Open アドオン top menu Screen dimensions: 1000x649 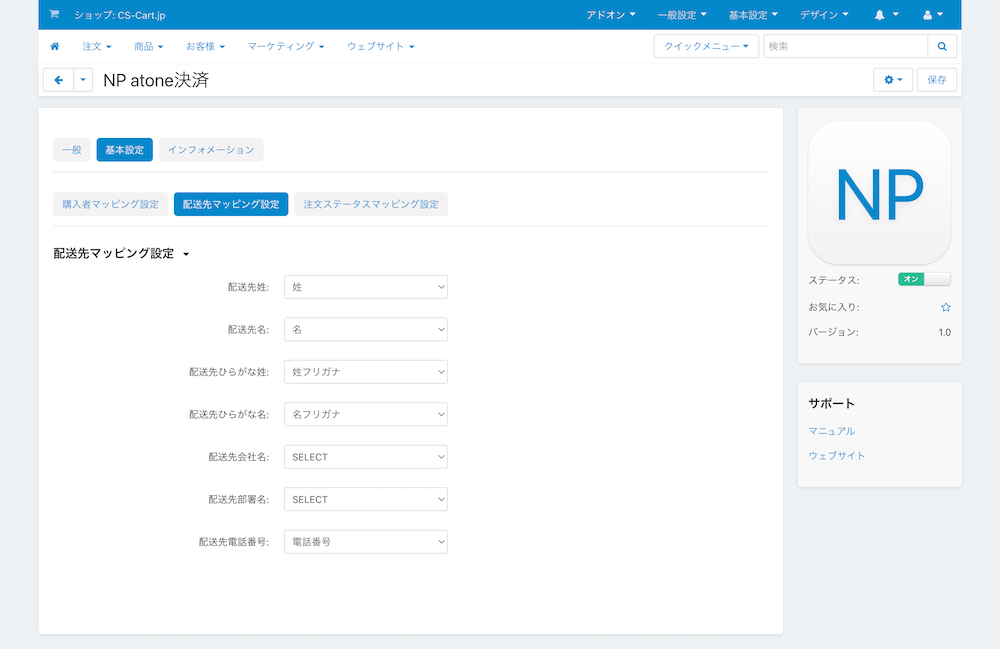(610, 15)
